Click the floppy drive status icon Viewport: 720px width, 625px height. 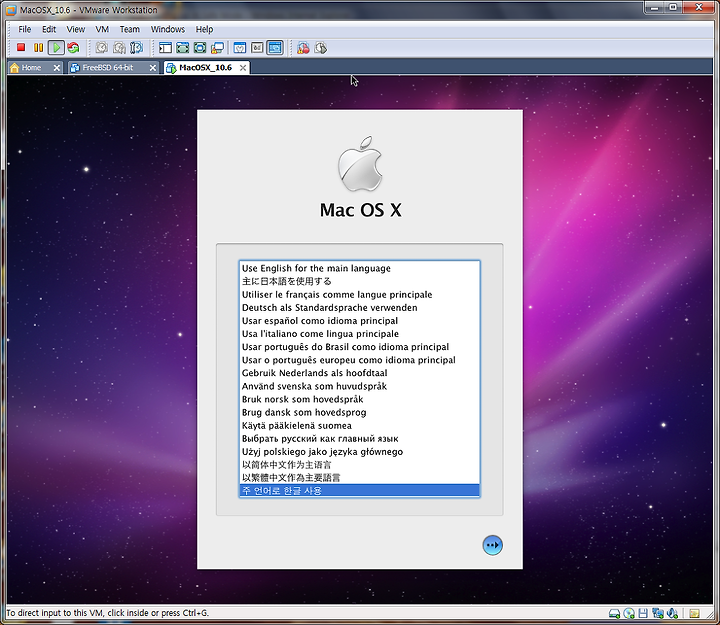pos(643,613)
